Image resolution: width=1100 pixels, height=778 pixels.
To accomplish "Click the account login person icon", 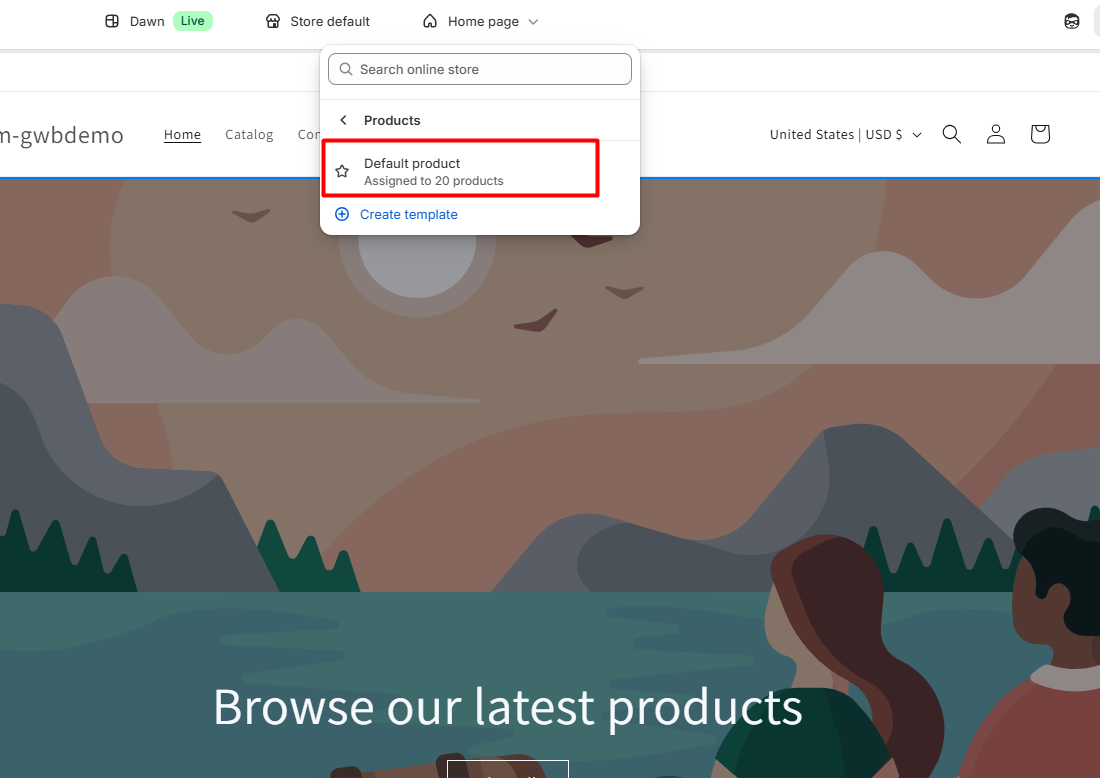I will [x=995, y=134].
